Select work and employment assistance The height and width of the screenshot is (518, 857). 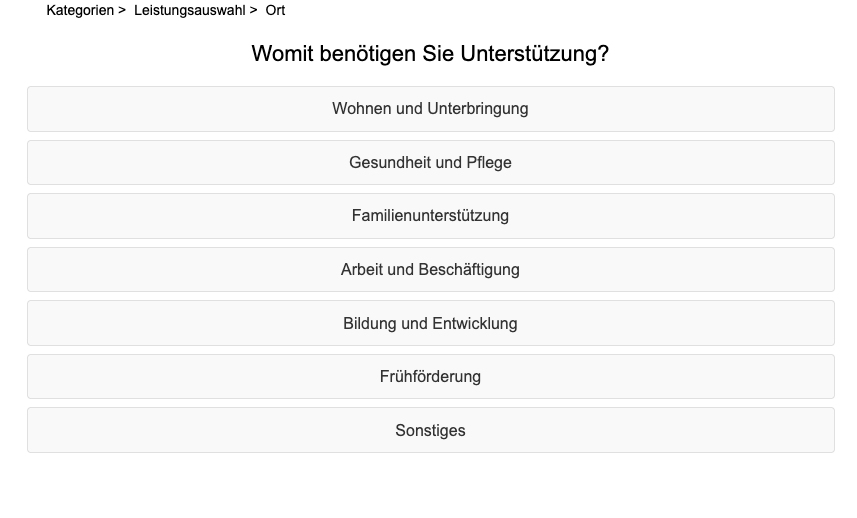(x=430, y=270)
